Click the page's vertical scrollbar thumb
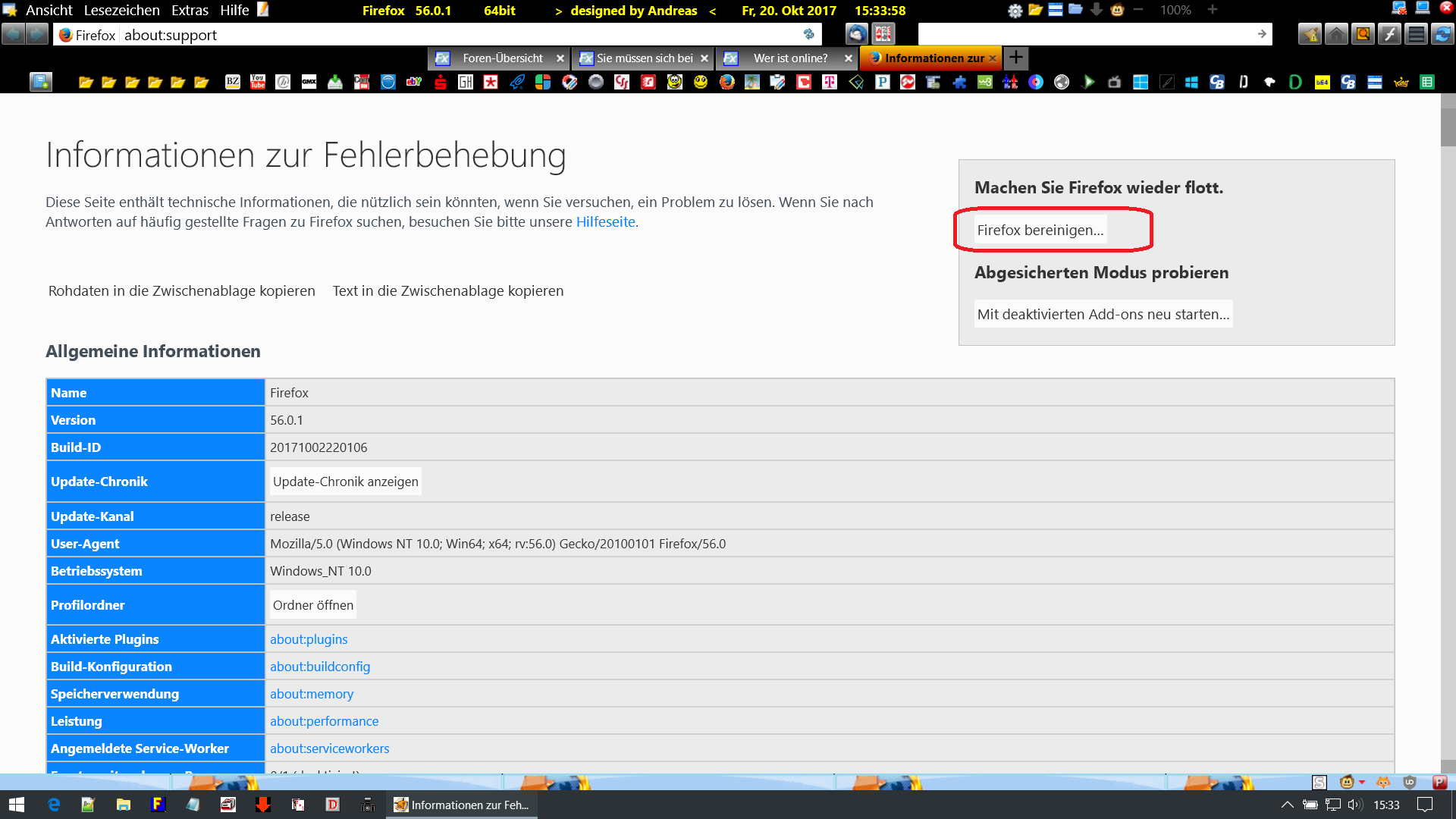This screenshot has height=819, width=1456. click(1448, 127)
